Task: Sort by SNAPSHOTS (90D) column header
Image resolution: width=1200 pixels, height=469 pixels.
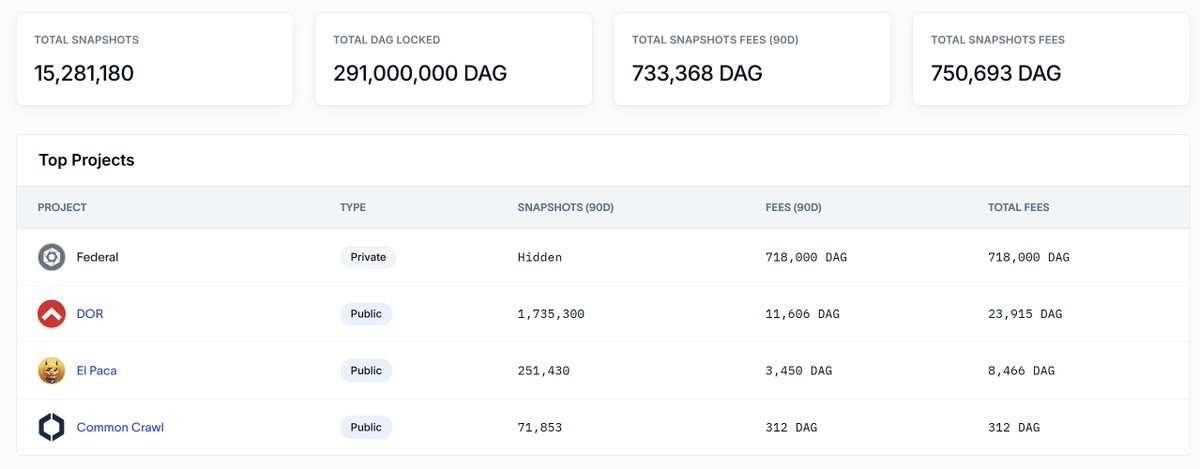Action: (x=565, y=208)
